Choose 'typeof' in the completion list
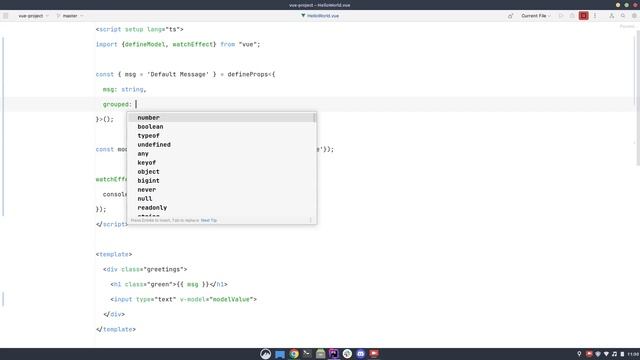The height and width of the screenshot is (360, 640). tap(221, 136)
